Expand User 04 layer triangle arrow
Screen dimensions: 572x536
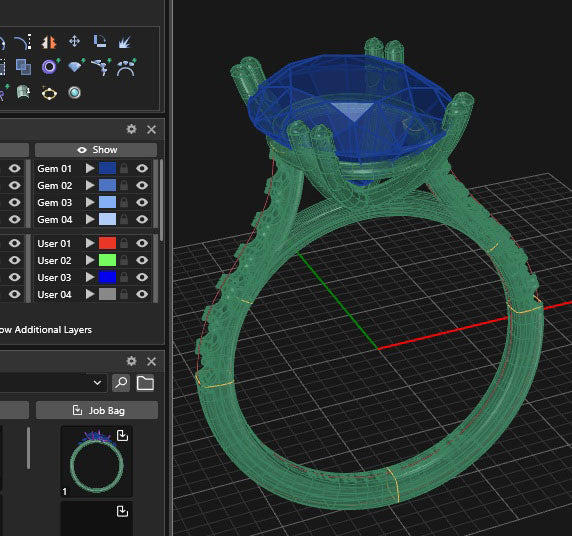point(90,294)
